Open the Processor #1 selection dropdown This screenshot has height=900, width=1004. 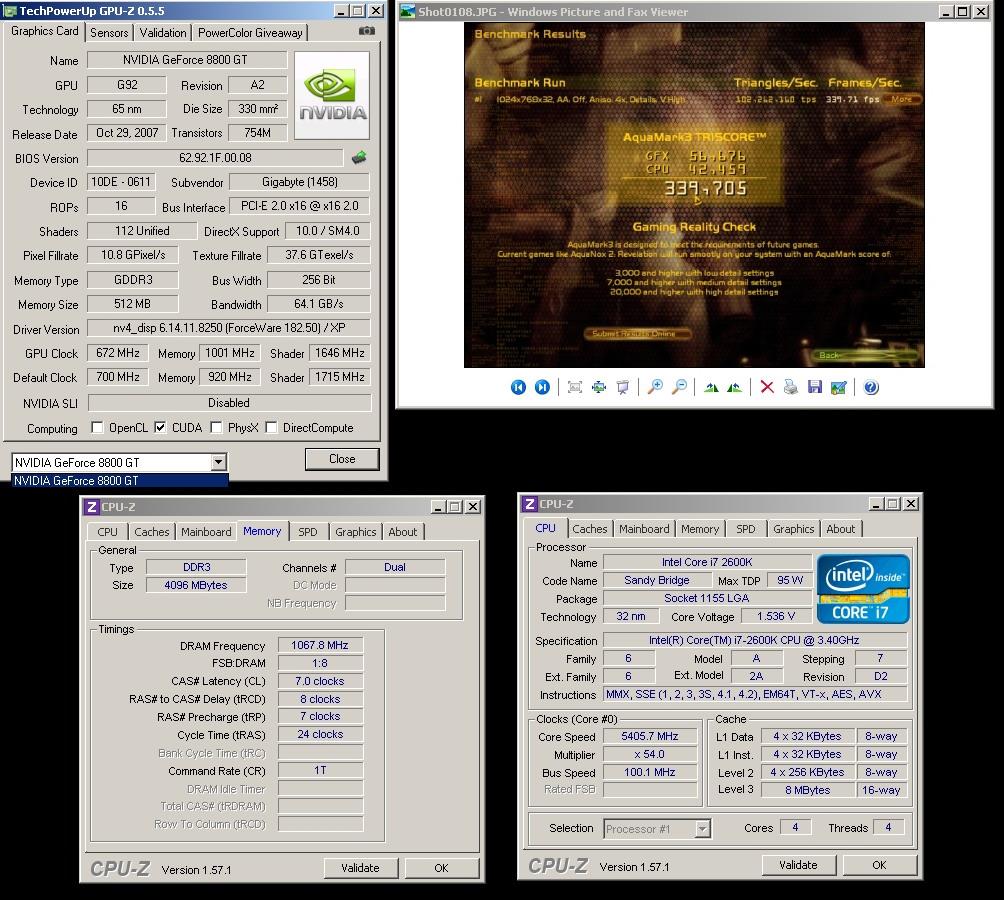point(702,829)
